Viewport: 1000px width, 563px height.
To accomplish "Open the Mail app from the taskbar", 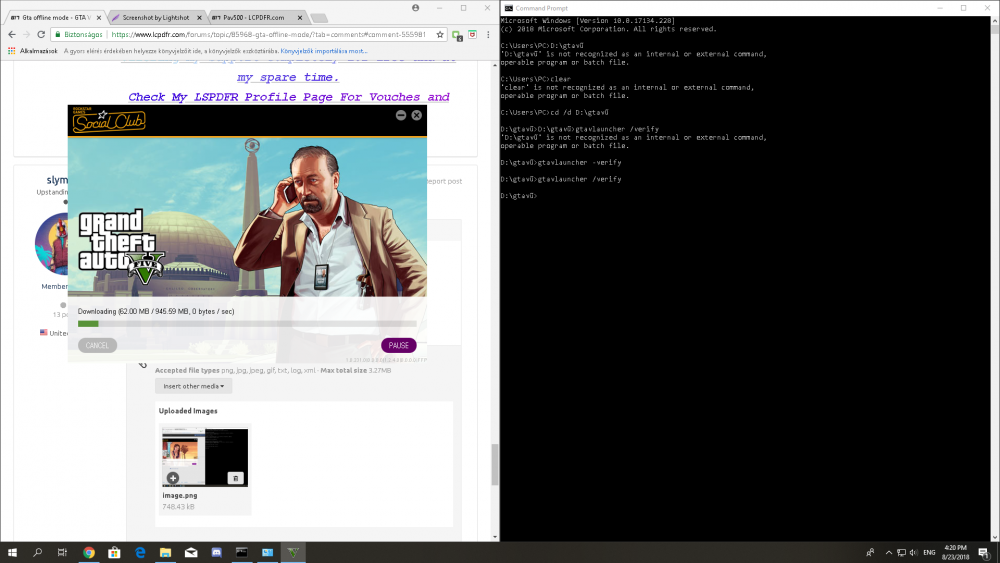I will coord(191,552).
